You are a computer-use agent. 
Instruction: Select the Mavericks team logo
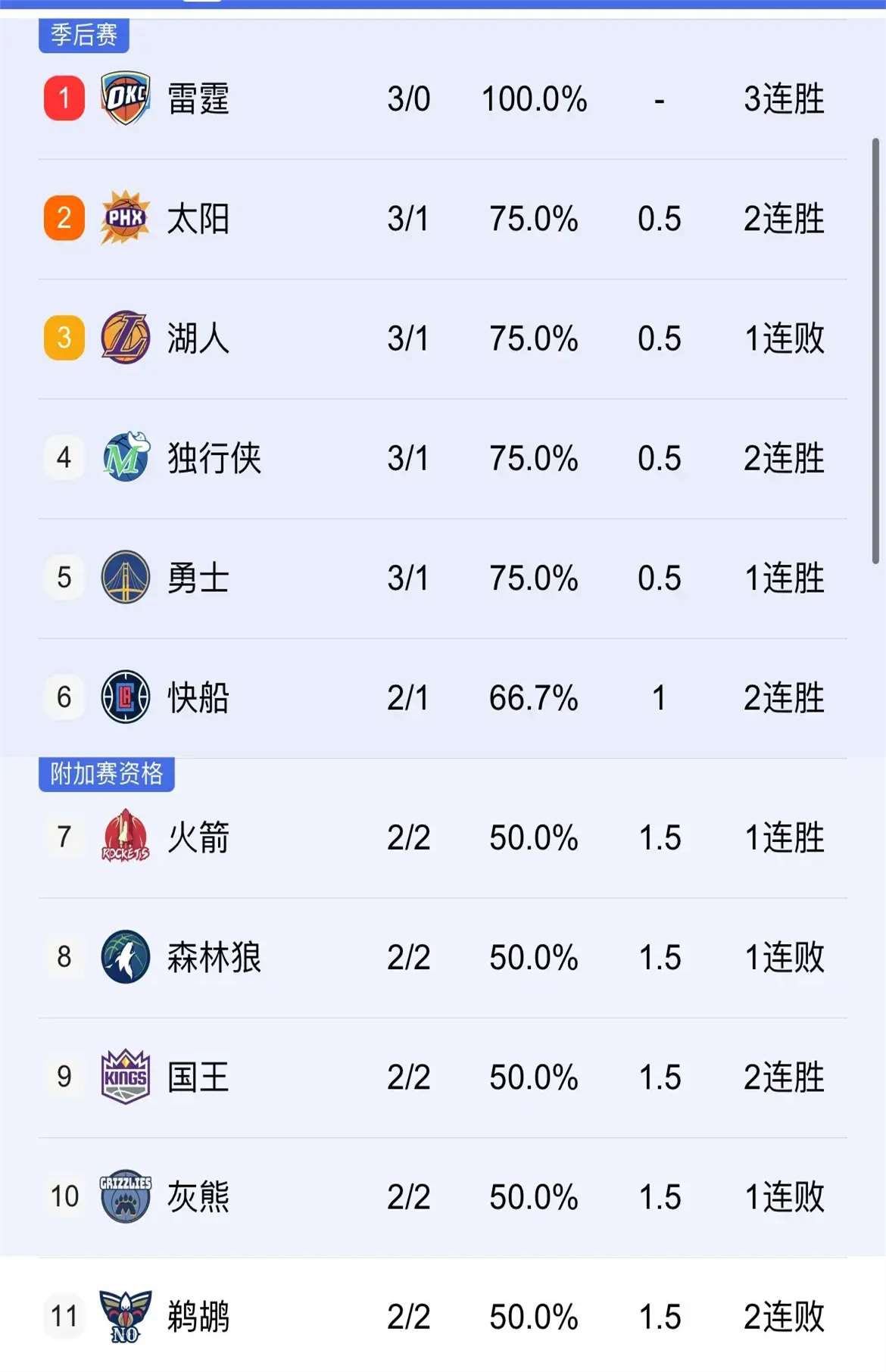[x=126, y=457]
